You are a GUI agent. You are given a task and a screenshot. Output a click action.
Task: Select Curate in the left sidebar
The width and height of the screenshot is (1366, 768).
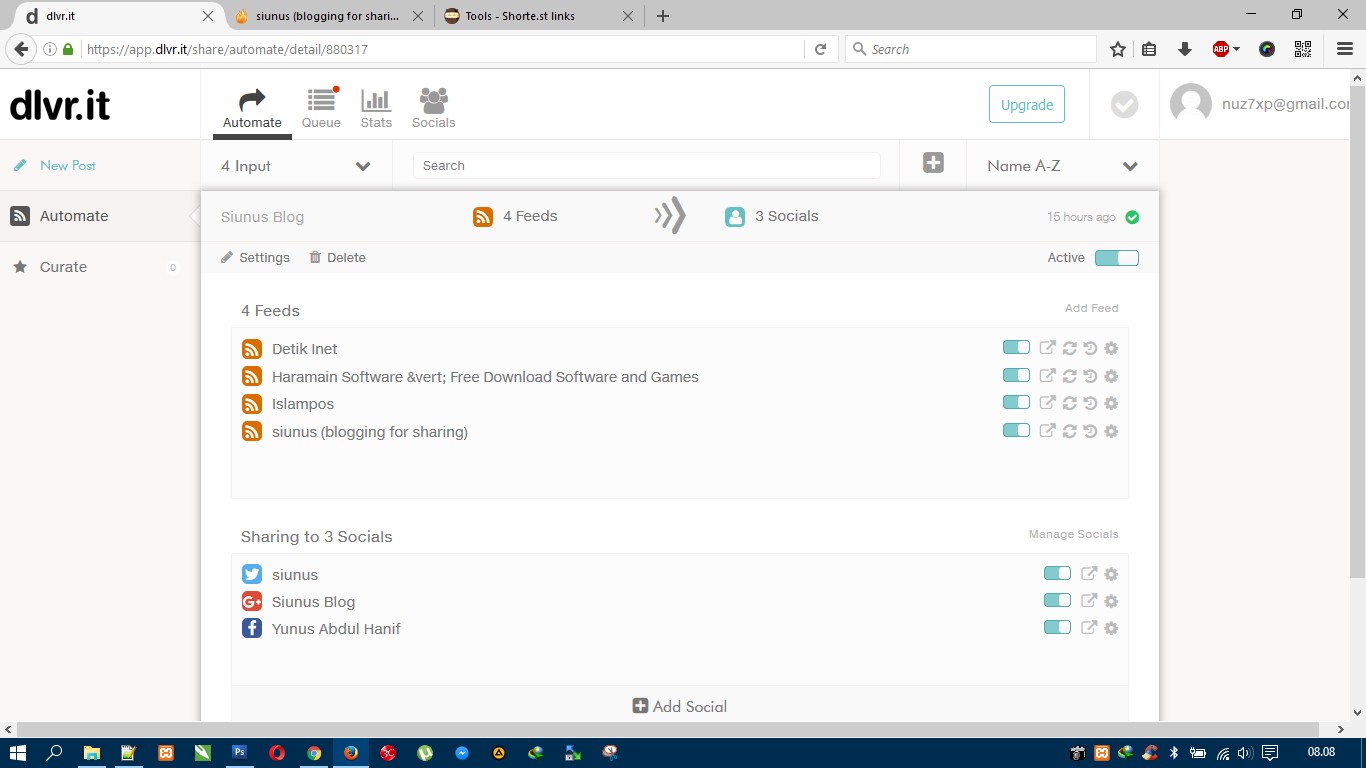point(100,267)
